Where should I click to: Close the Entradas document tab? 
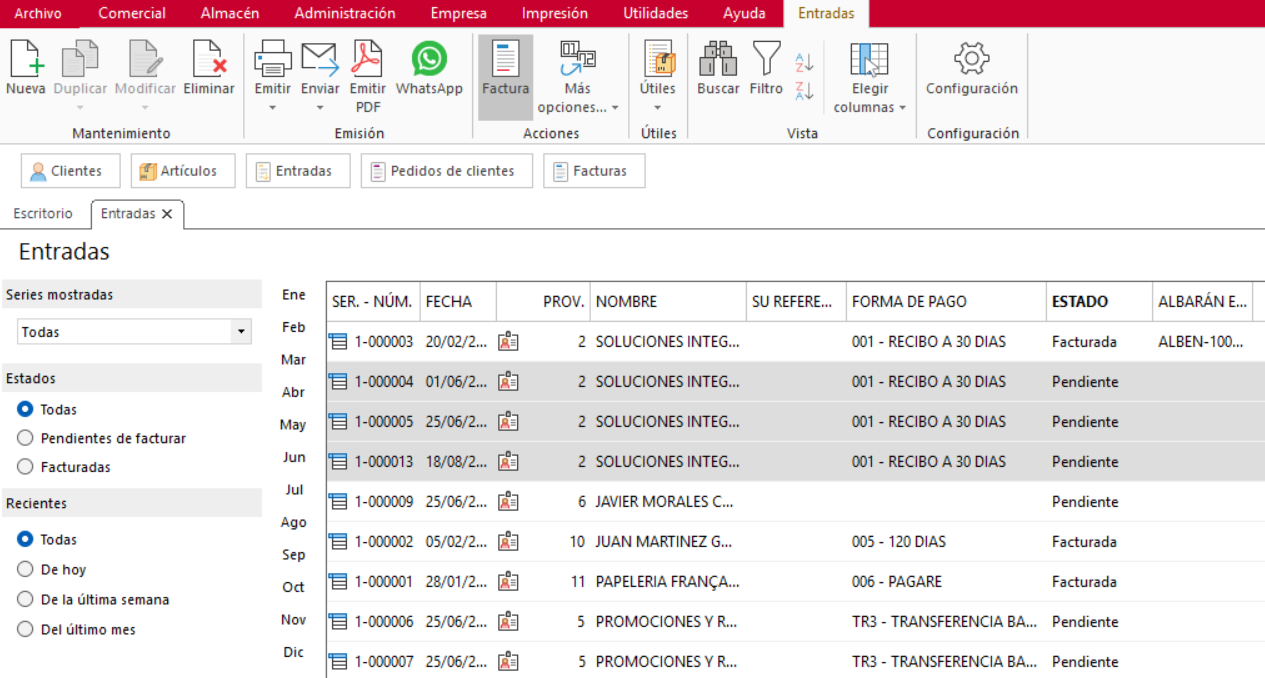(167, 214)
